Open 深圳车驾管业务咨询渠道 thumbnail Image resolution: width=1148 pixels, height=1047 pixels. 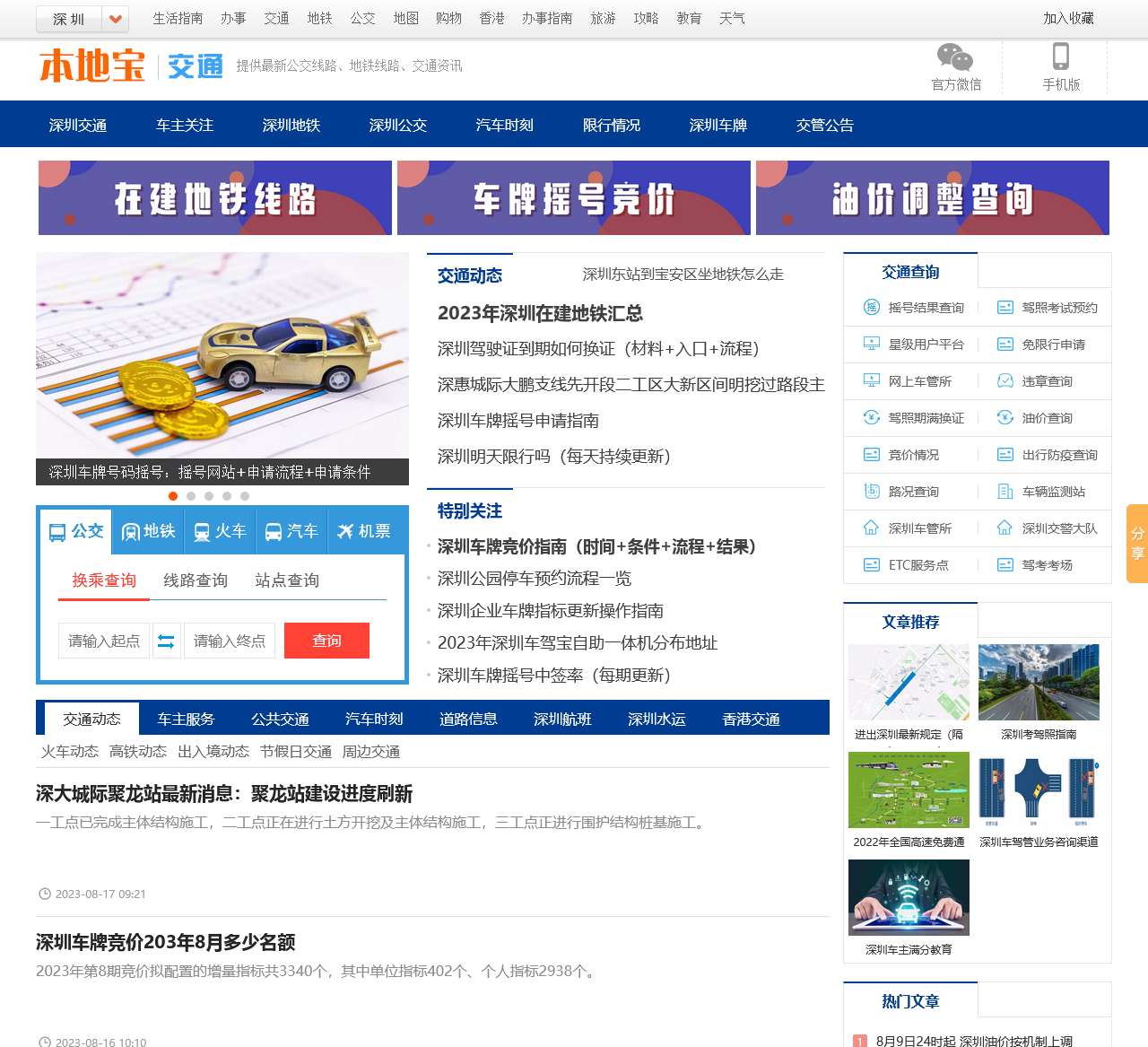click(1039, 790)
